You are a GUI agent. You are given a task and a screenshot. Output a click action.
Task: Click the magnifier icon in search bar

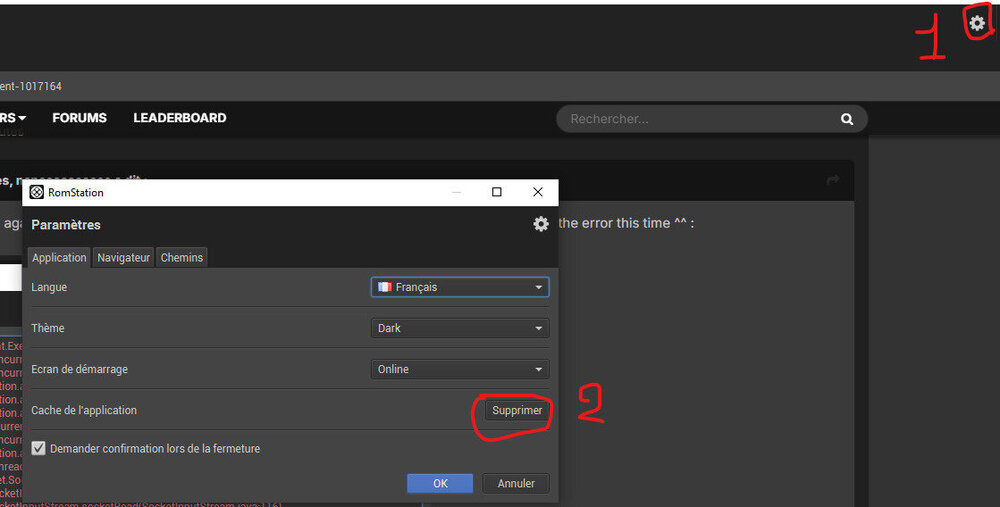pyautogui.click(x=847, y=119)
